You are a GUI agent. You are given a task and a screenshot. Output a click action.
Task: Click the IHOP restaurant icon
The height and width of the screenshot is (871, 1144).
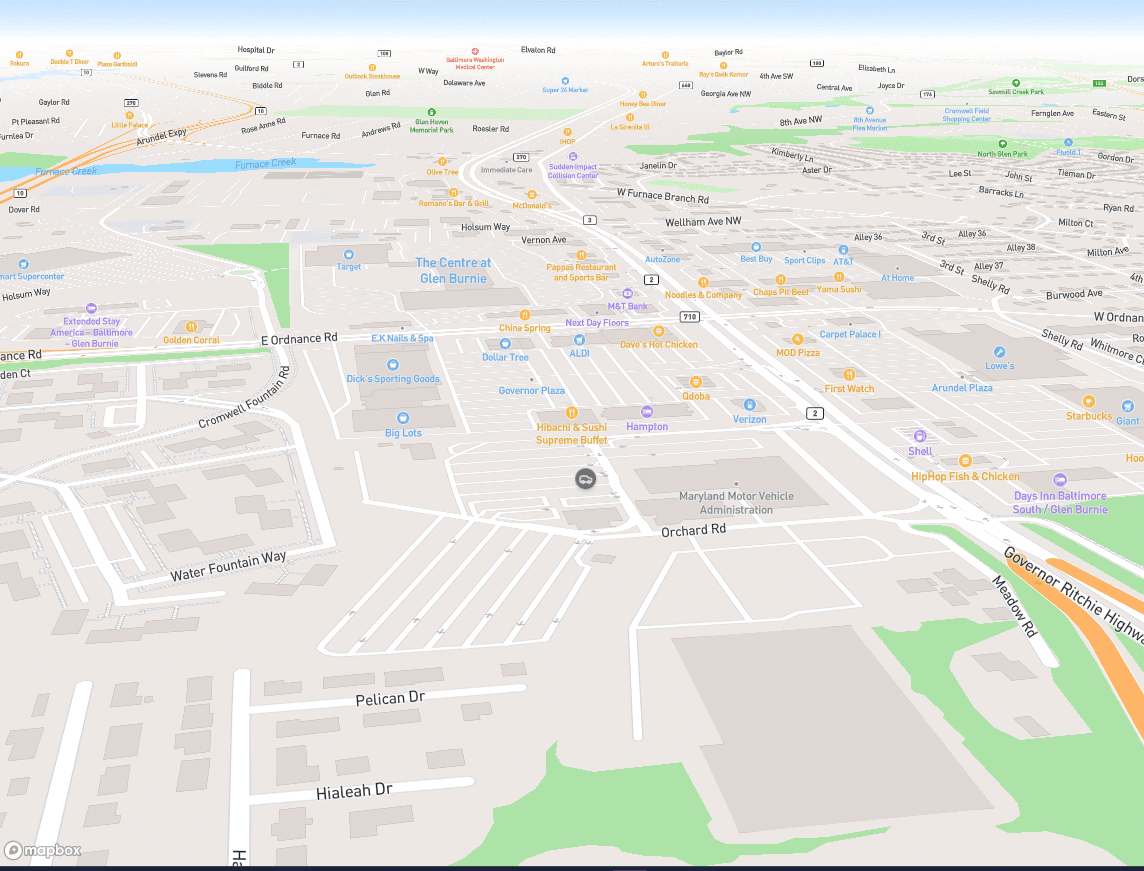point(567,132)
